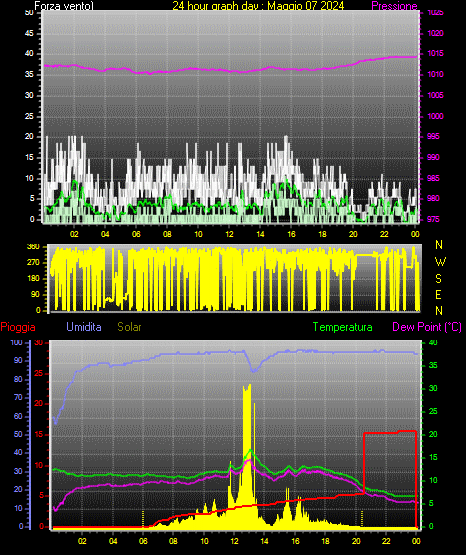Select the 'Dew Point (°C)' legend label
Screen dimensions: 466x555
point(427,327)
